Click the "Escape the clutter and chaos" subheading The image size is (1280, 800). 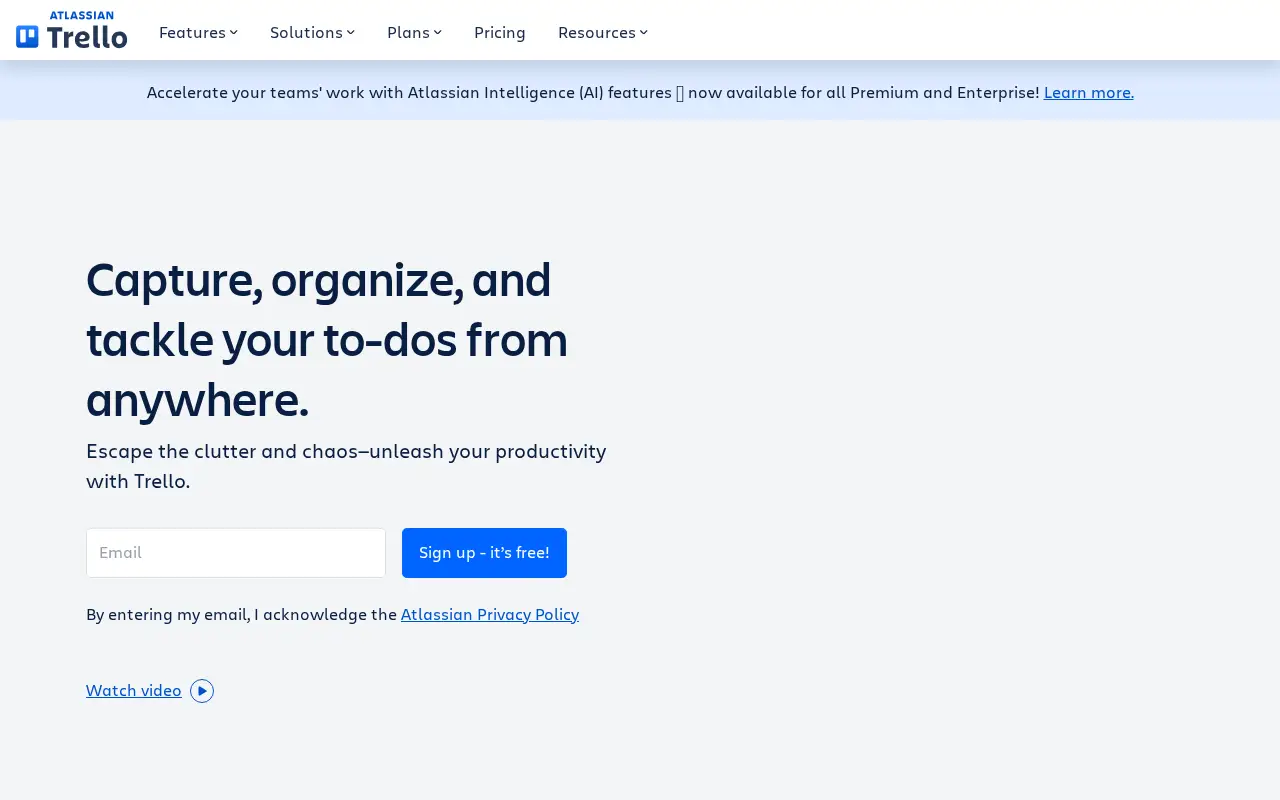[x=346, y=466]
